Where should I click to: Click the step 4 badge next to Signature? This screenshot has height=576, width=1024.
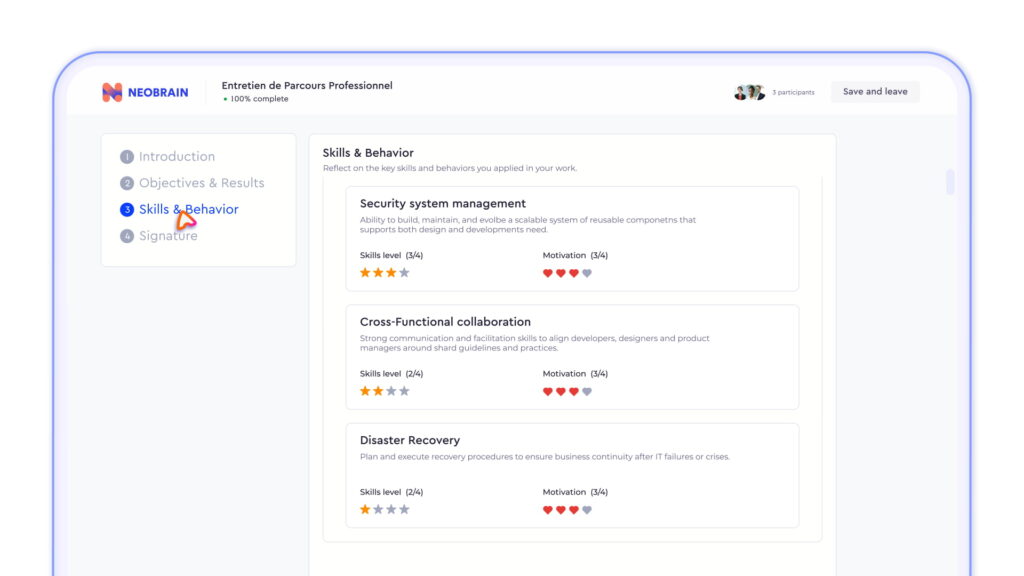pyautogui.click(x=127, y=235)
